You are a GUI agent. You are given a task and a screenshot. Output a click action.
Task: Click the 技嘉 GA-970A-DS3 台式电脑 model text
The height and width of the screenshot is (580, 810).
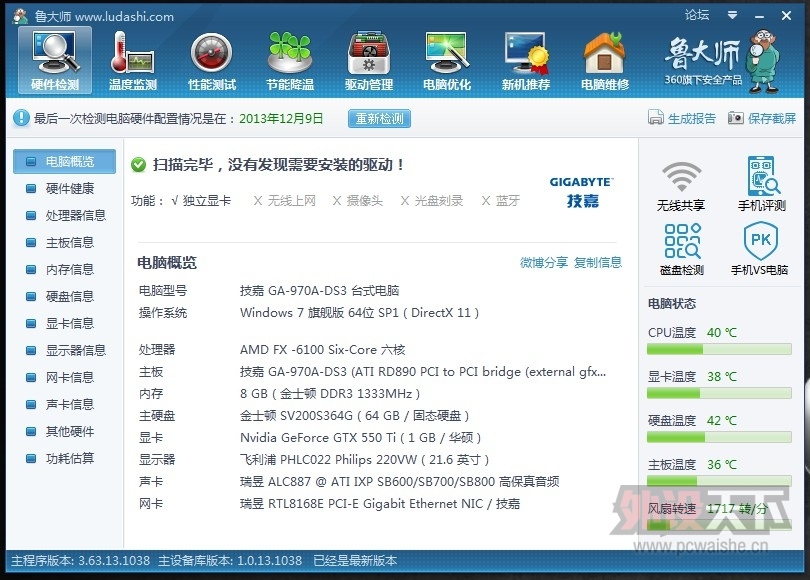pyautogui.click(x=319, y=290)
